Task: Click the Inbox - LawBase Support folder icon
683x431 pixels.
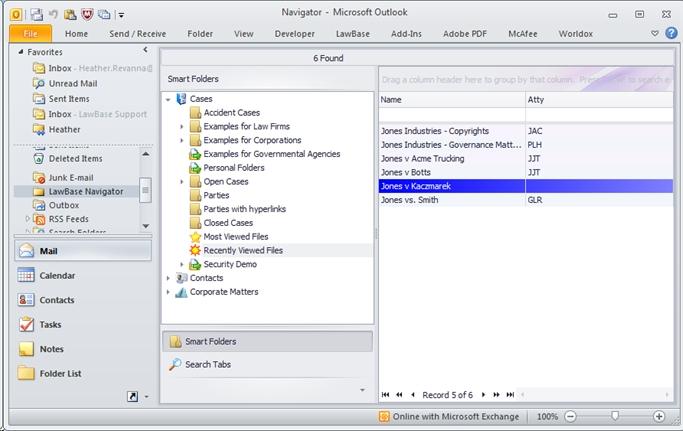Action: point(39,114)
